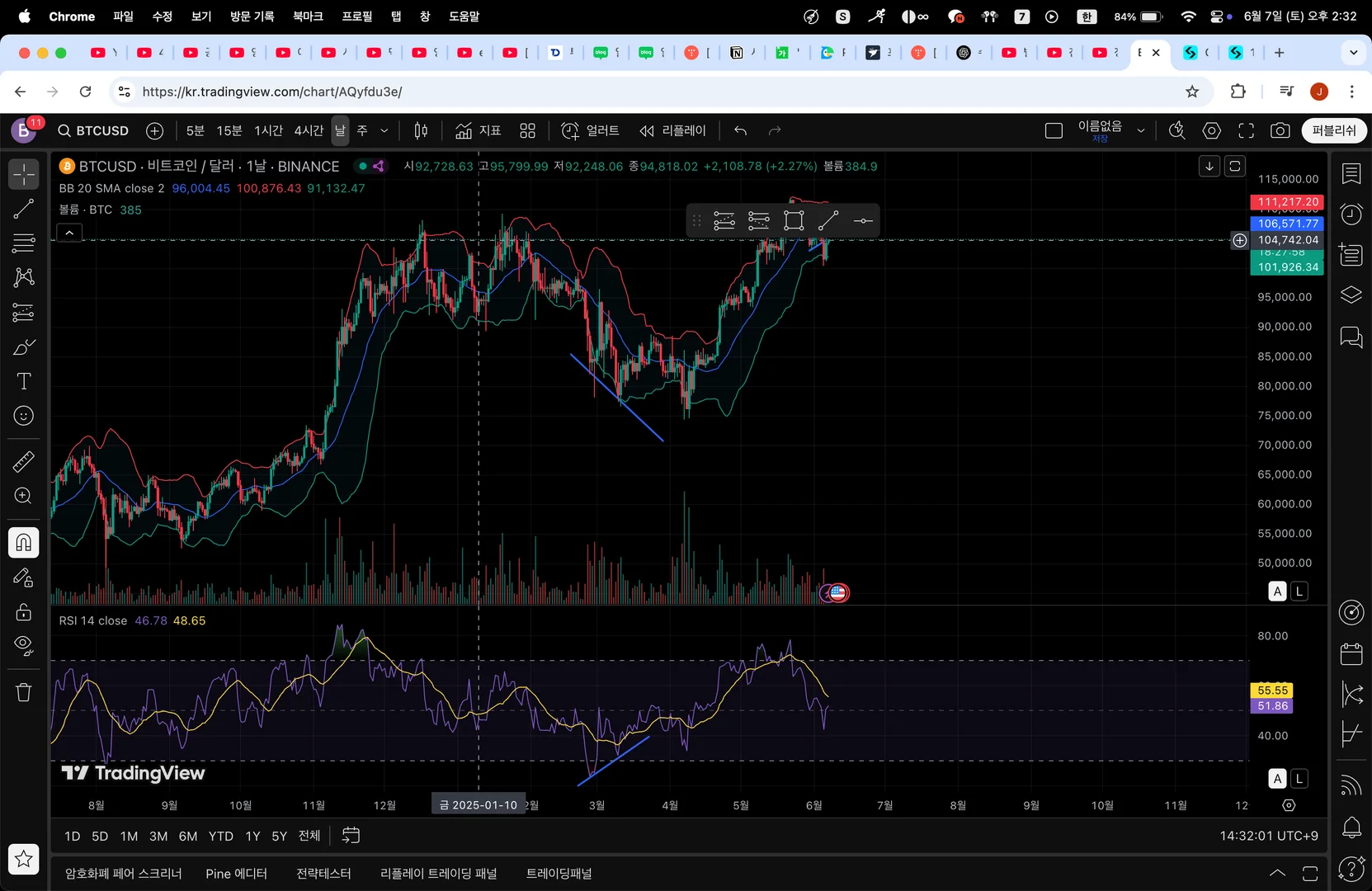The height and width of the screenshot is (891, 1372).
Task: Open the chart settings hexagon icon
Action: pos(1212,130)
